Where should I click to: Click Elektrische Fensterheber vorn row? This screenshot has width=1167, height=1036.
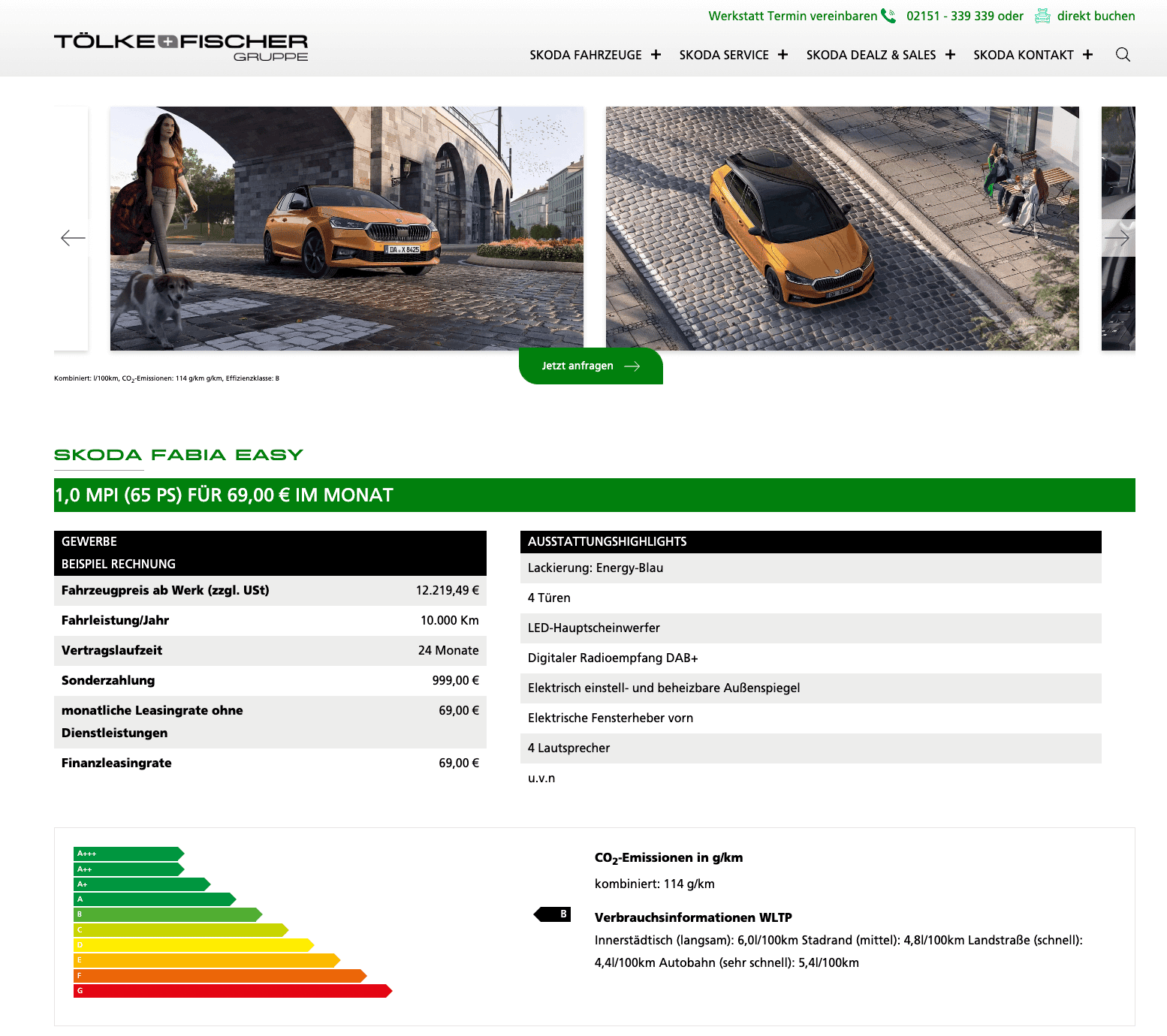click(811, 718)
